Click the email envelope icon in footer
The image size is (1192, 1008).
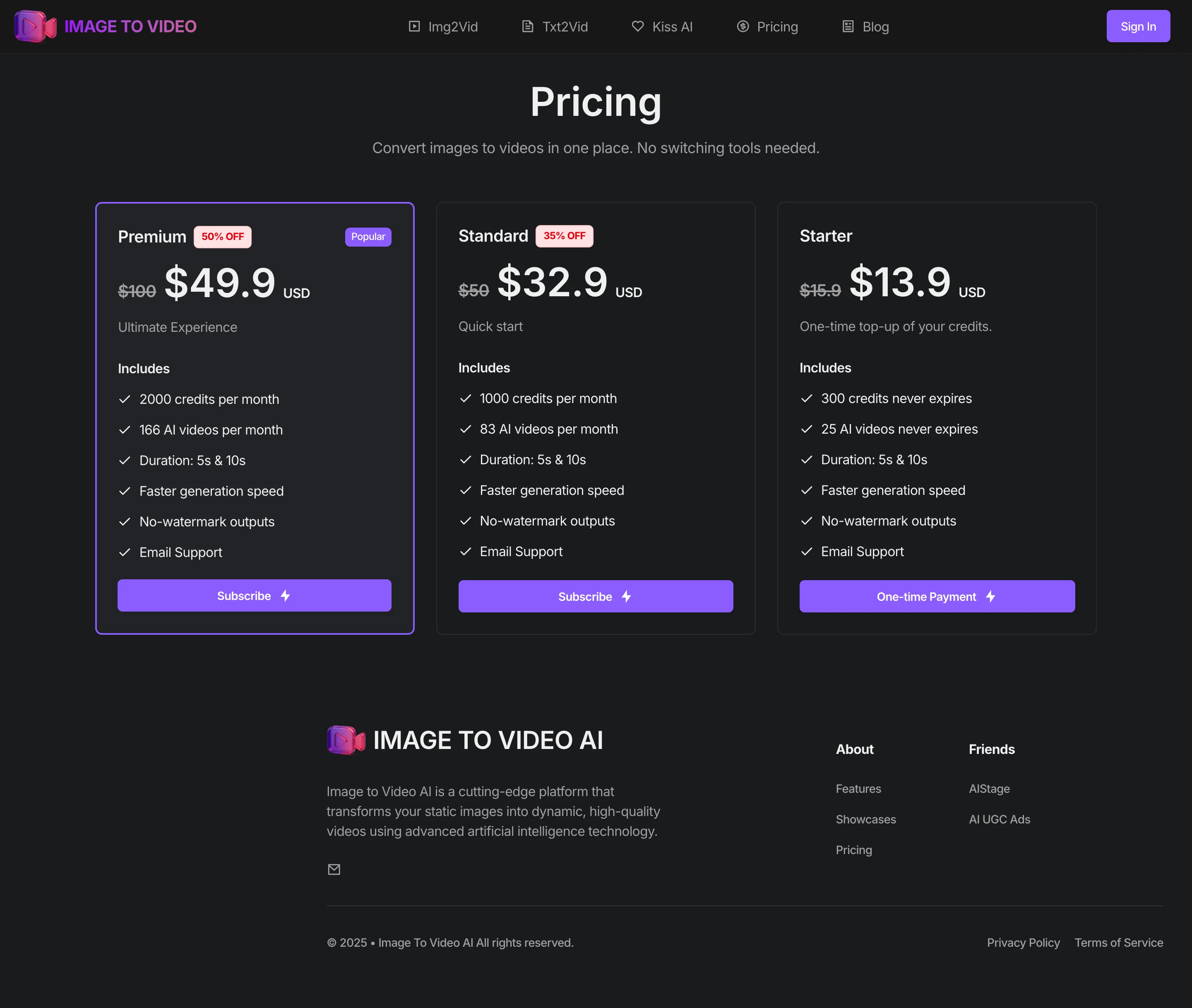click(334, 869)
